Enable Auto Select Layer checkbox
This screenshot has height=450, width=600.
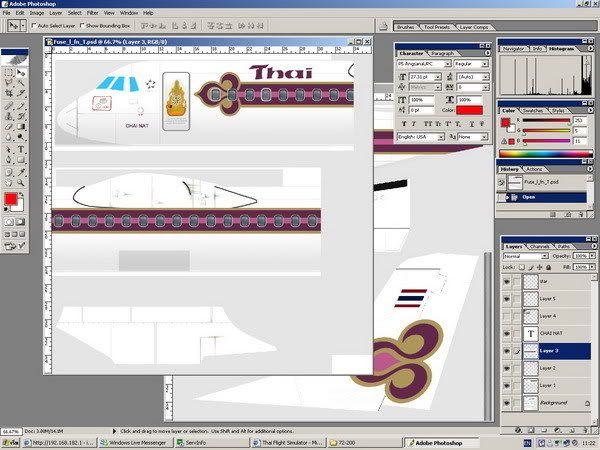click(x=34, y=25)
